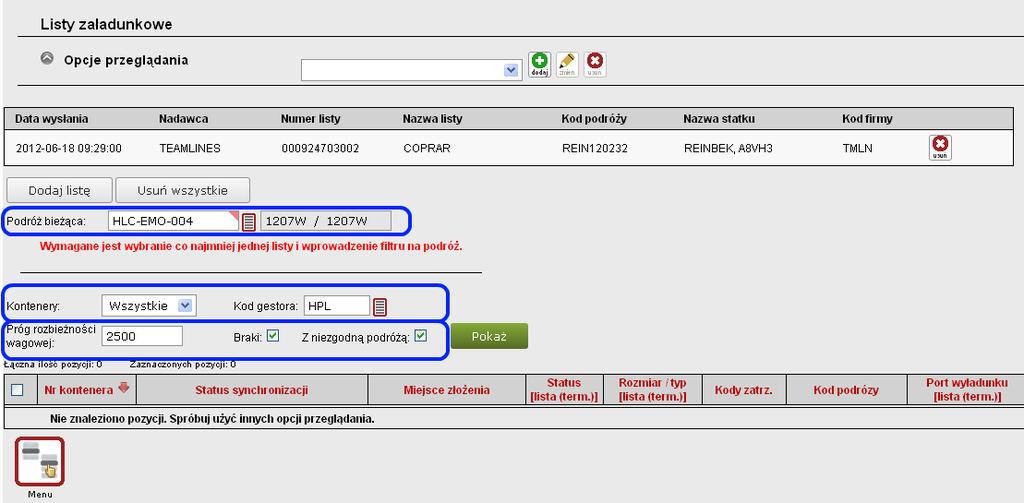Click the date 2012-06-18 09:29:00
1024x503 pixels.
69,148
